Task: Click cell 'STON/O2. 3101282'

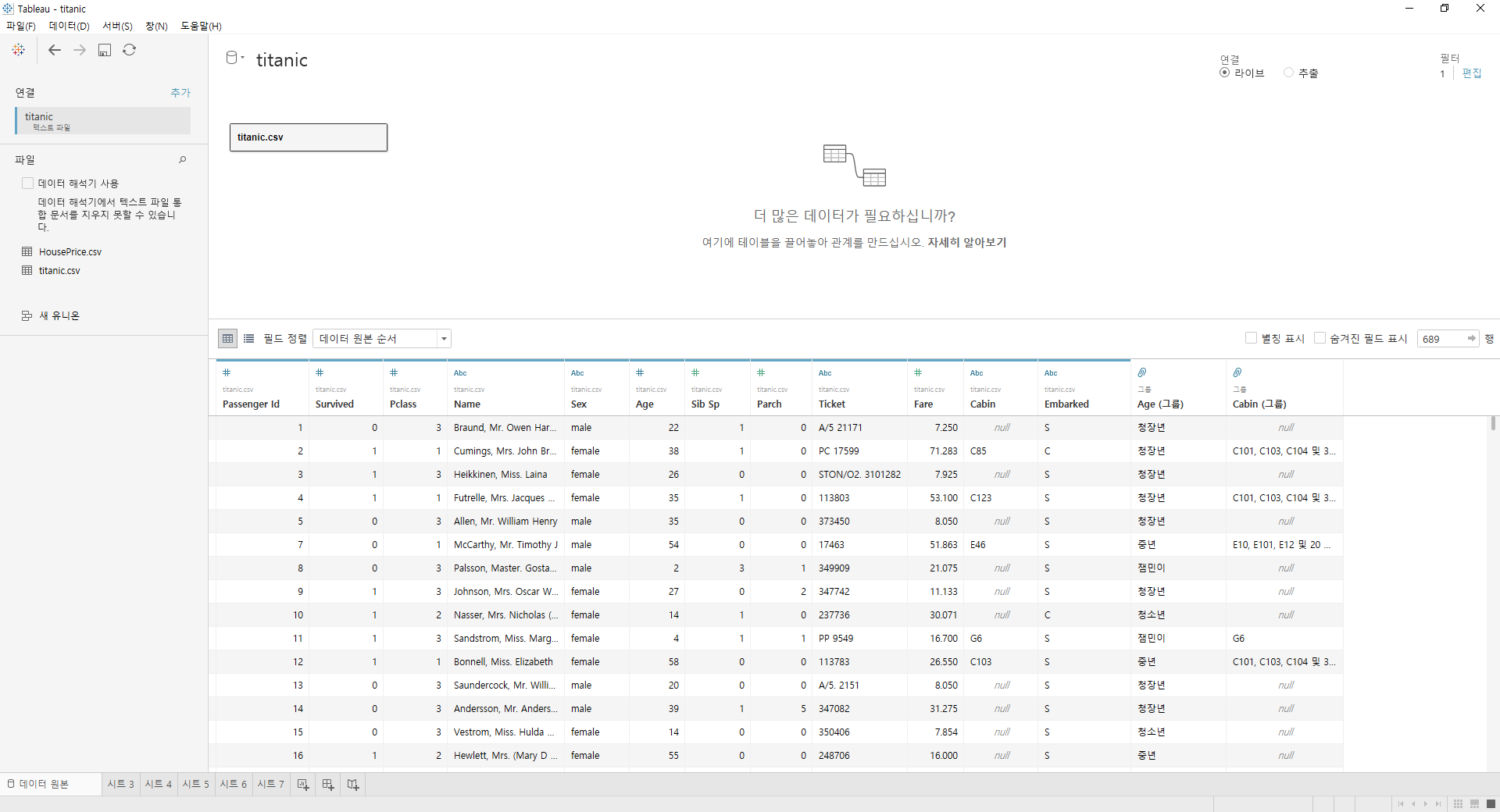Action: 859,475
